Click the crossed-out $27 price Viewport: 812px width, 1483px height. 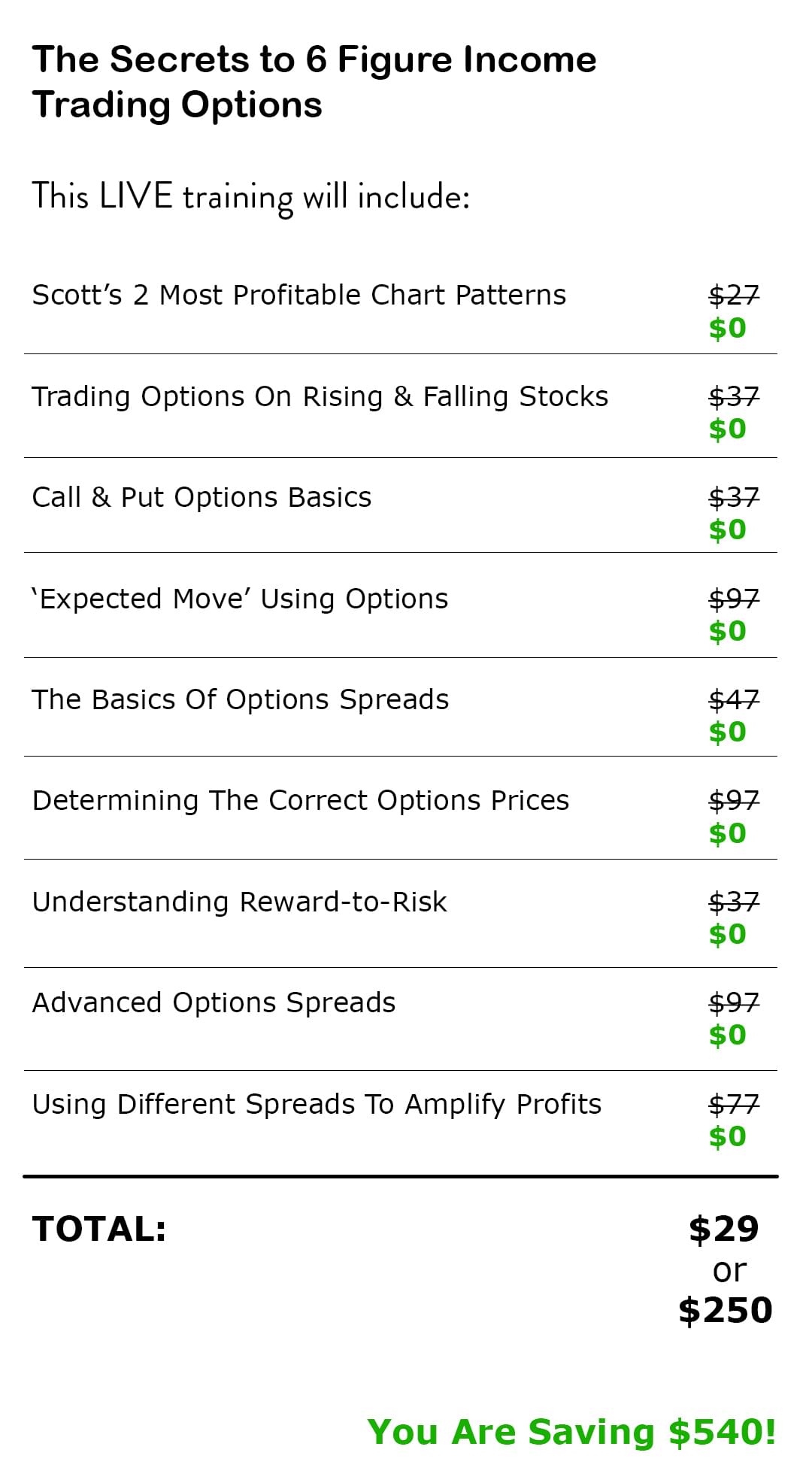coord(734,294)
